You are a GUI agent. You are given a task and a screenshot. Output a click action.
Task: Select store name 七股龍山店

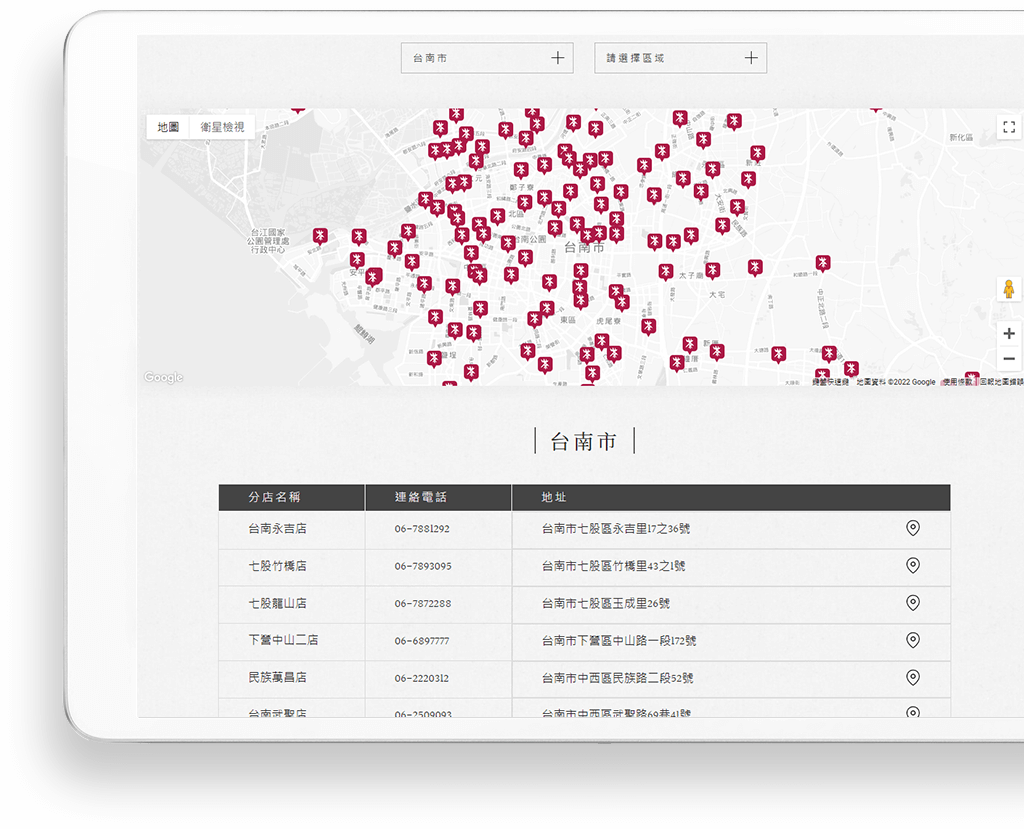coord(278,603)
